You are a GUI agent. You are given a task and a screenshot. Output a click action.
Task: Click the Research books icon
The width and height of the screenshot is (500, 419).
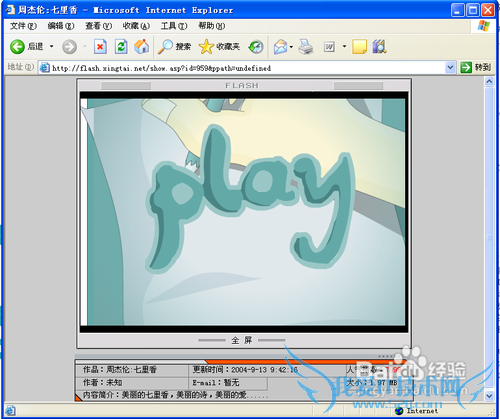point(379,47)
